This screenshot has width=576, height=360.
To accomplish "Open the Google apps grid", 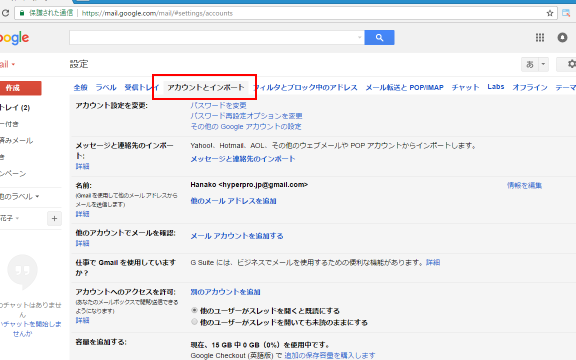I will [x=540, y=37].
